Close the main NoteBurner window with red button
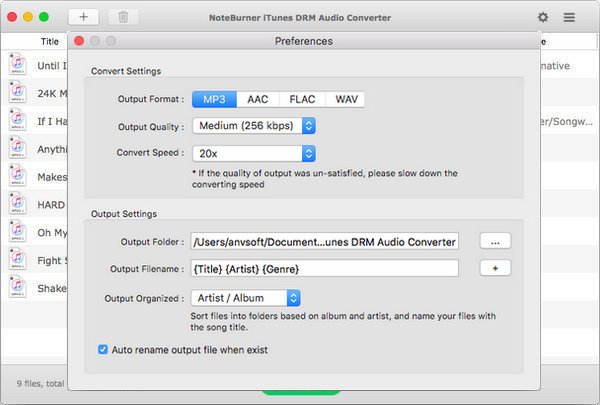Viewport: 600px width, 405px height. [x=12, y=17]
